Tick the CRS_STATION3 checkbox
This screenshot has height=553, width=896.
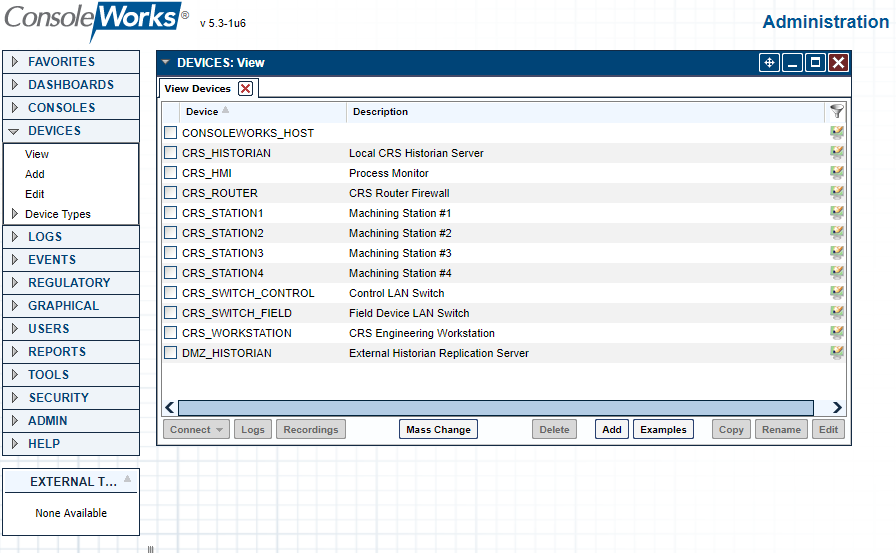pyautogui.click(x=170, y=253)
